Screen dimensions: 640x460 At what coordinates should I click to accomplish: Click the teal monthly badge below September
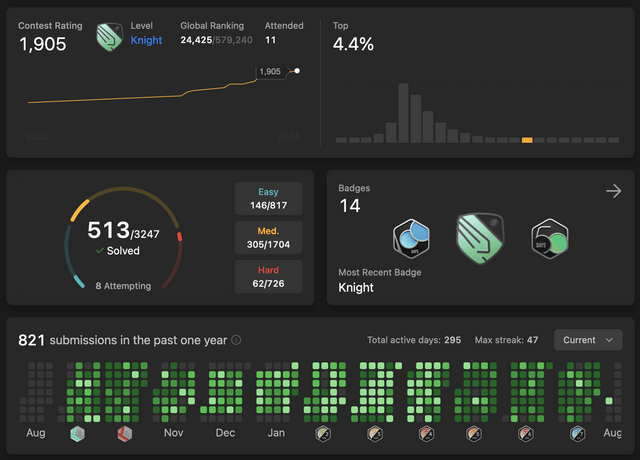[78, 434]
